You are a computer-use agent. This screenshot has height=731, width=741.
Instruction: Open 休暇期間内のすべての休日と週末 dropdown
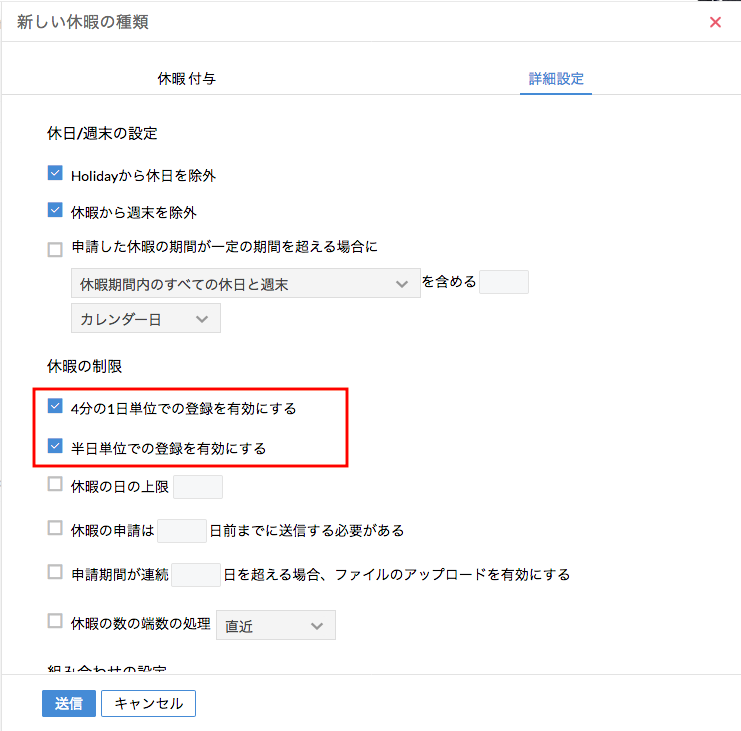[x=245, y=285]
